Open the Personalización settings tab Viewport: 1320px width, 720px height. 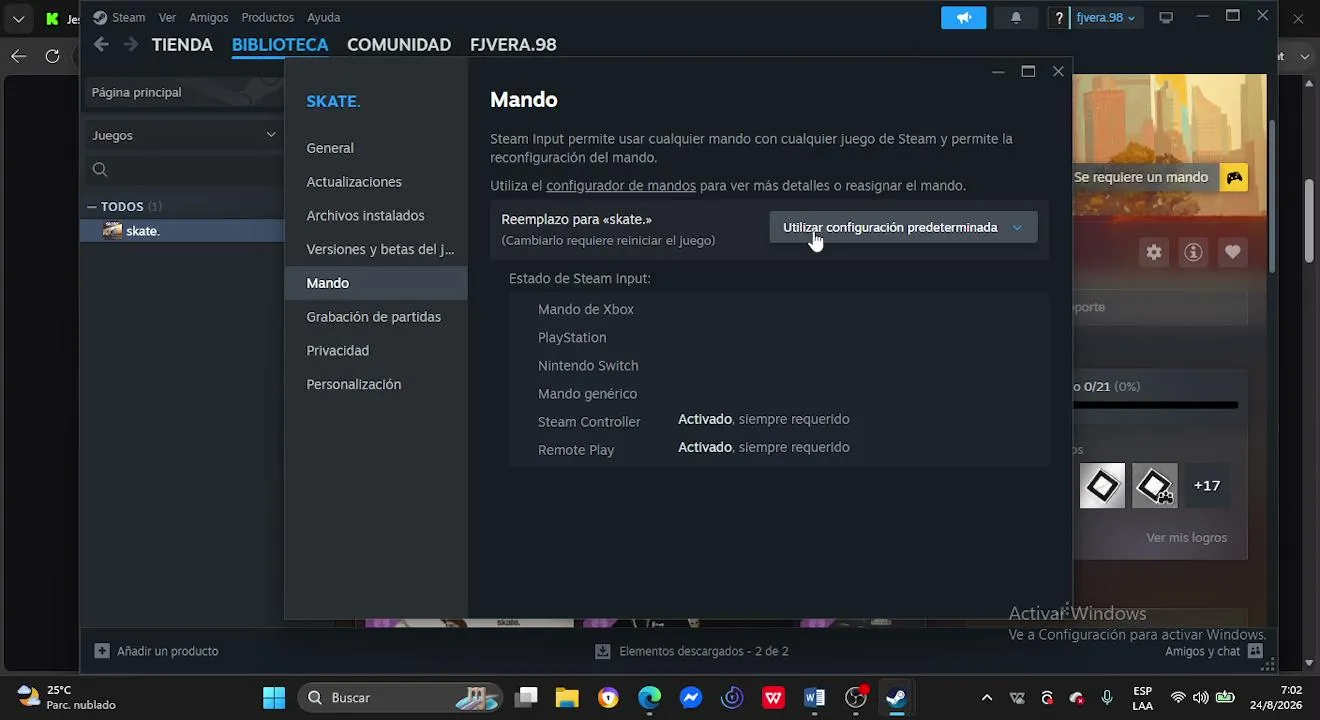coord(376,385)
